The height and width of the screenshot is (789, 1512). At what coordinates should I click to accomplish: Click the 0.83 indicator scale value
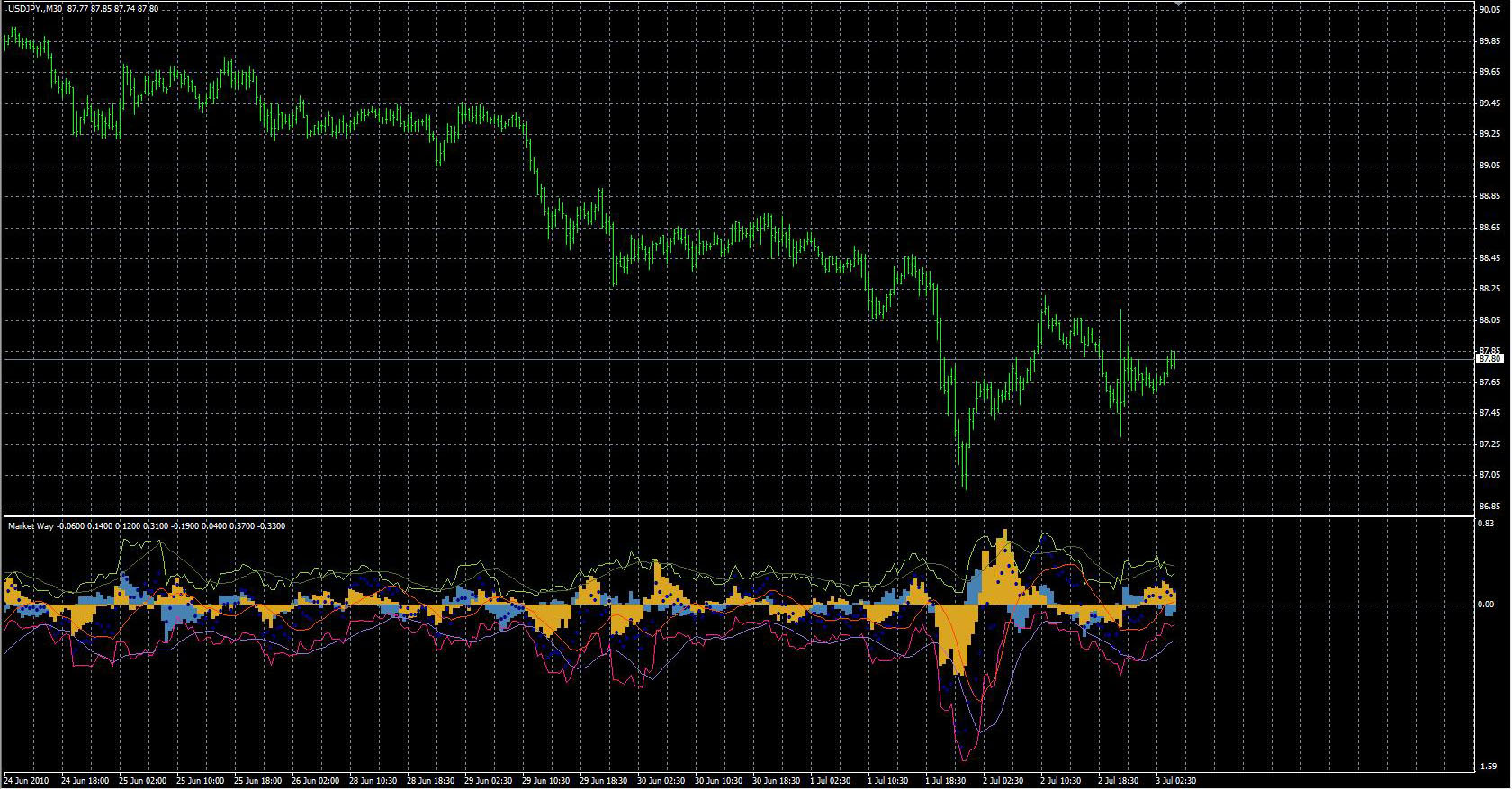tap(1487, 524)
